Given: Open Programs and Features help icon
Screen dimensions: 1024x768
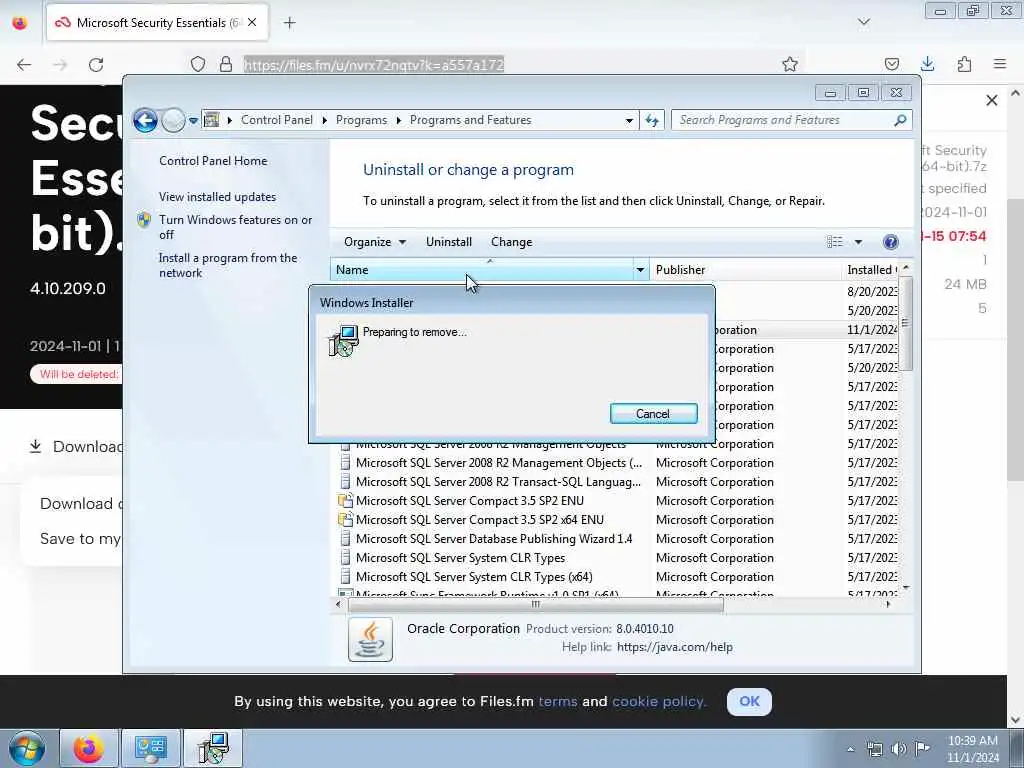Looking at the screenshot, I should (x=890, y=242).
